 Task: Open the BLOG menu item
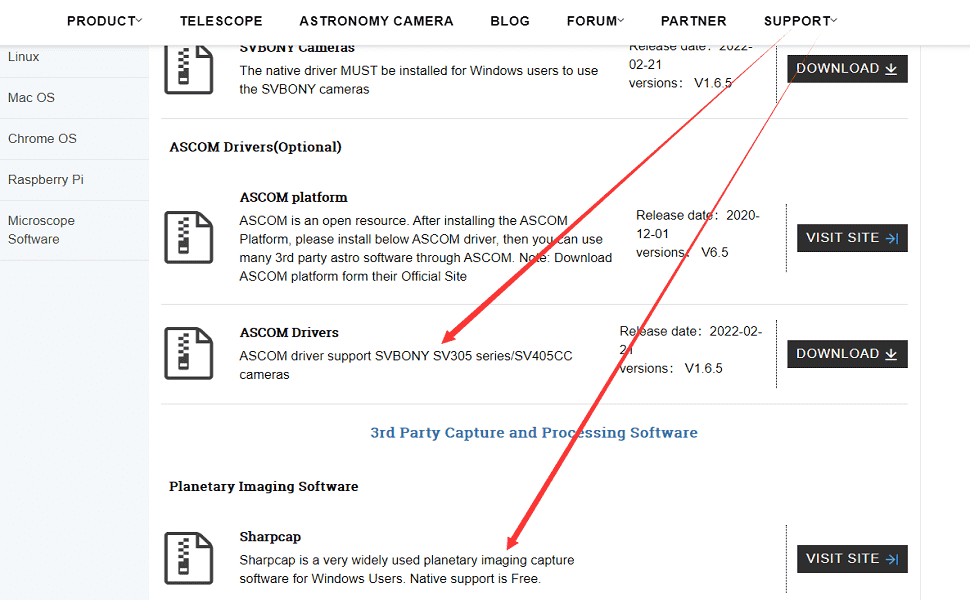[x=510, y=21]
